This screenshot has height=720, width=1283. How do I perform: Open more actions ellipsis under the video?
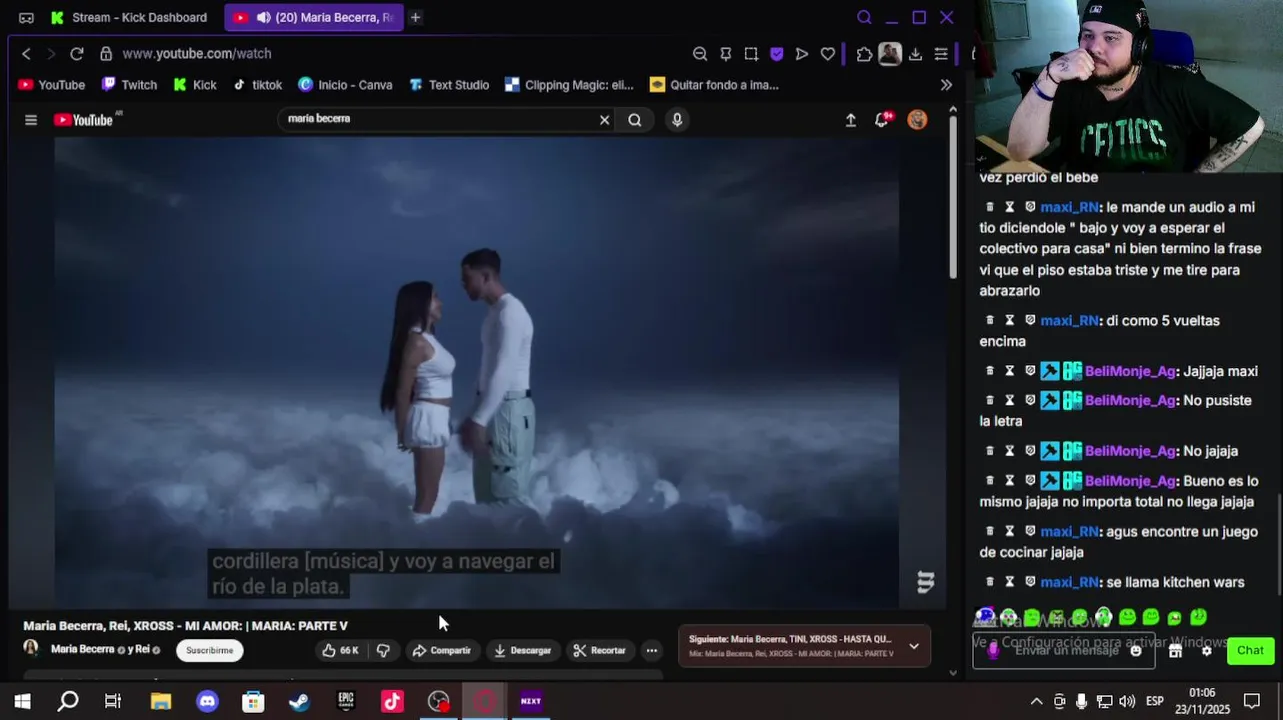[651, 650]
